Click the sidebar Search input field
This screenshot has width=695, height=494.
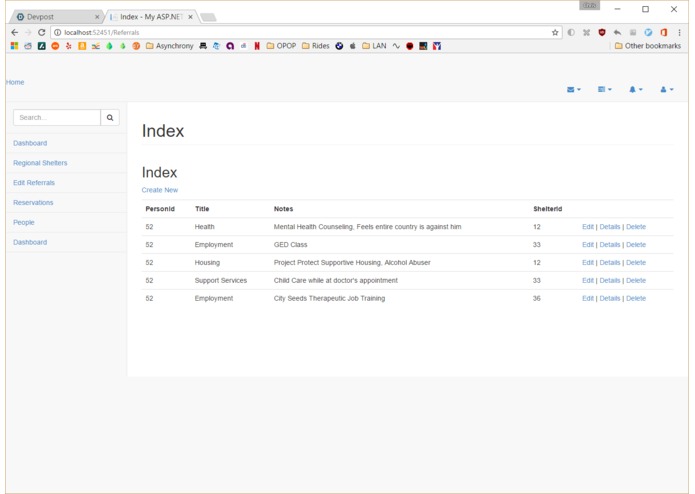pyautogui.click(x=57, y=117)
